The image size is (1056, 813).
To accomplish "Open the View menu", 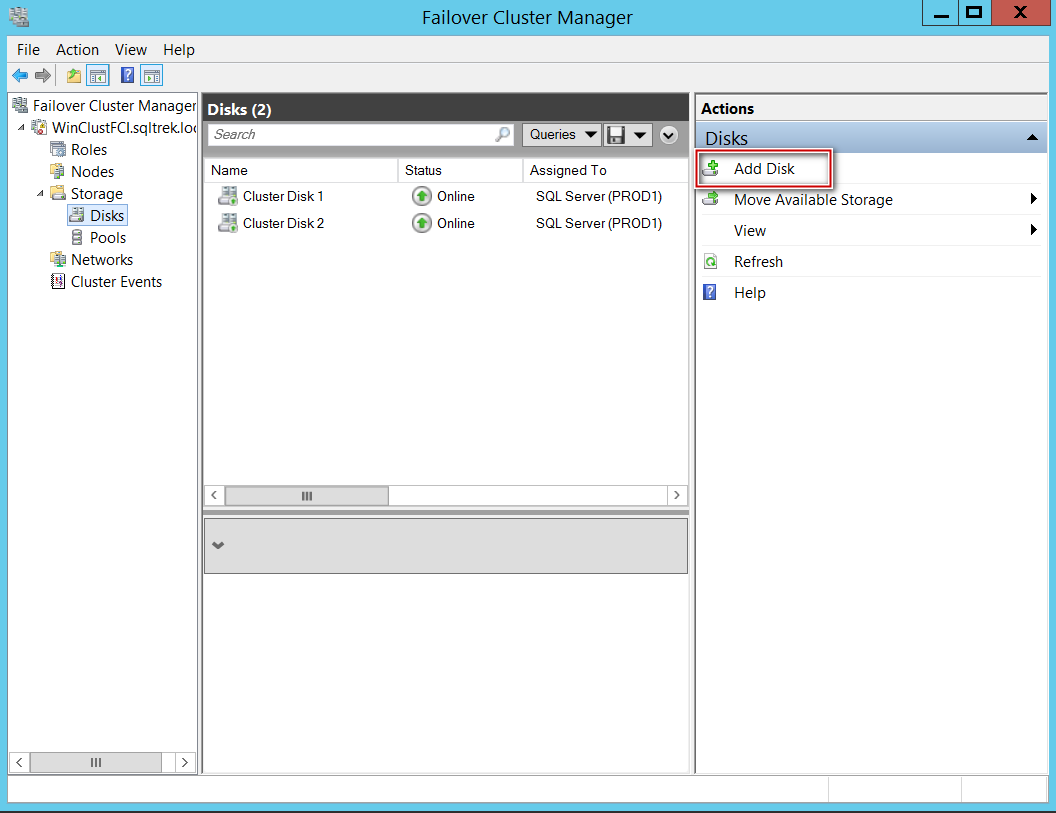I will [131, 50].
